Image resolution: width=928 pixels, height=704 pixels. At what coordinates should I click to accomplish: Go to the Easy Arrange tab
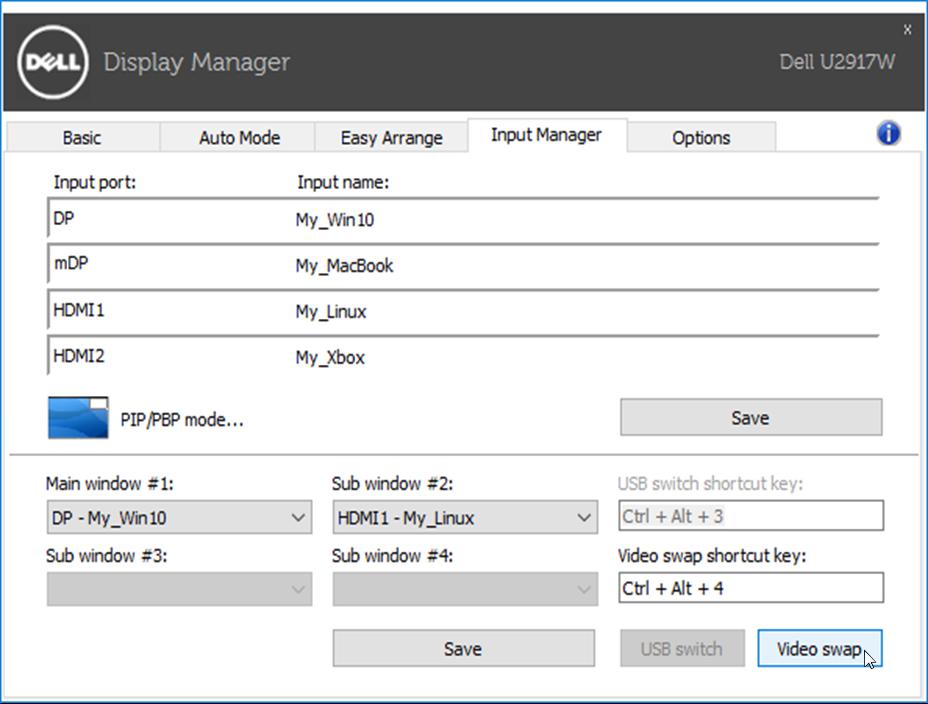391,138
